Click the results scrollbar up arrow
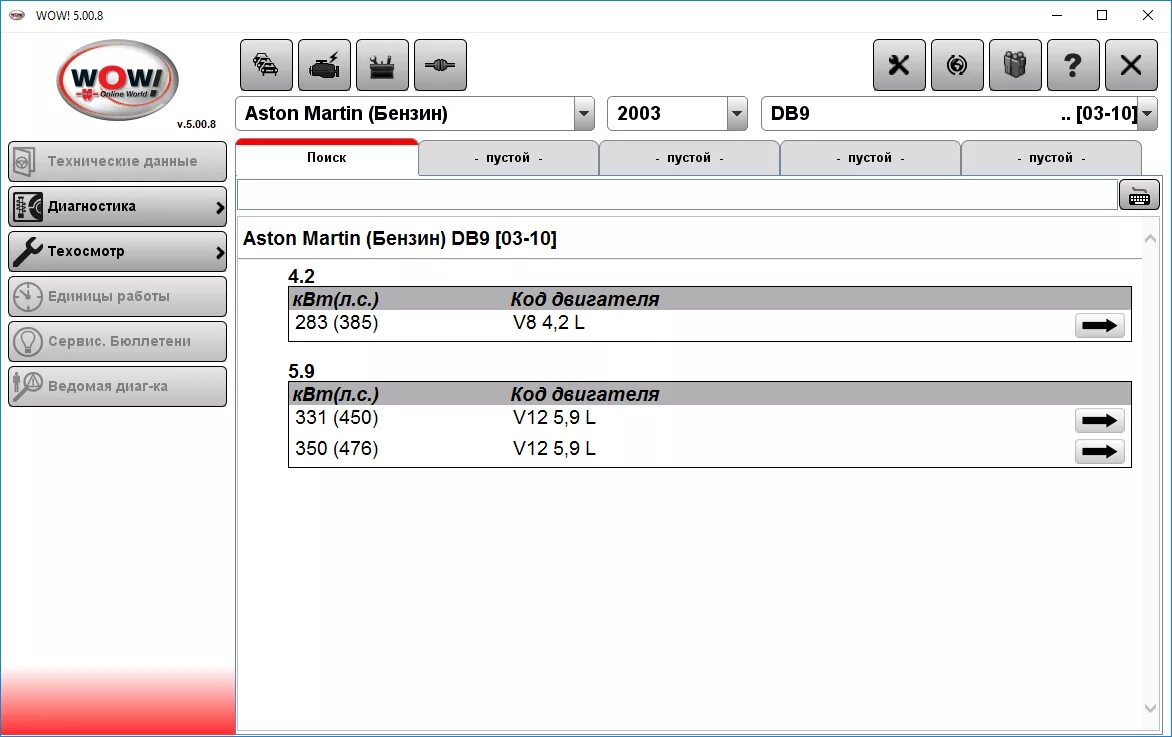The height and width of the screenshot is (737, 1172). [1150, 238]
